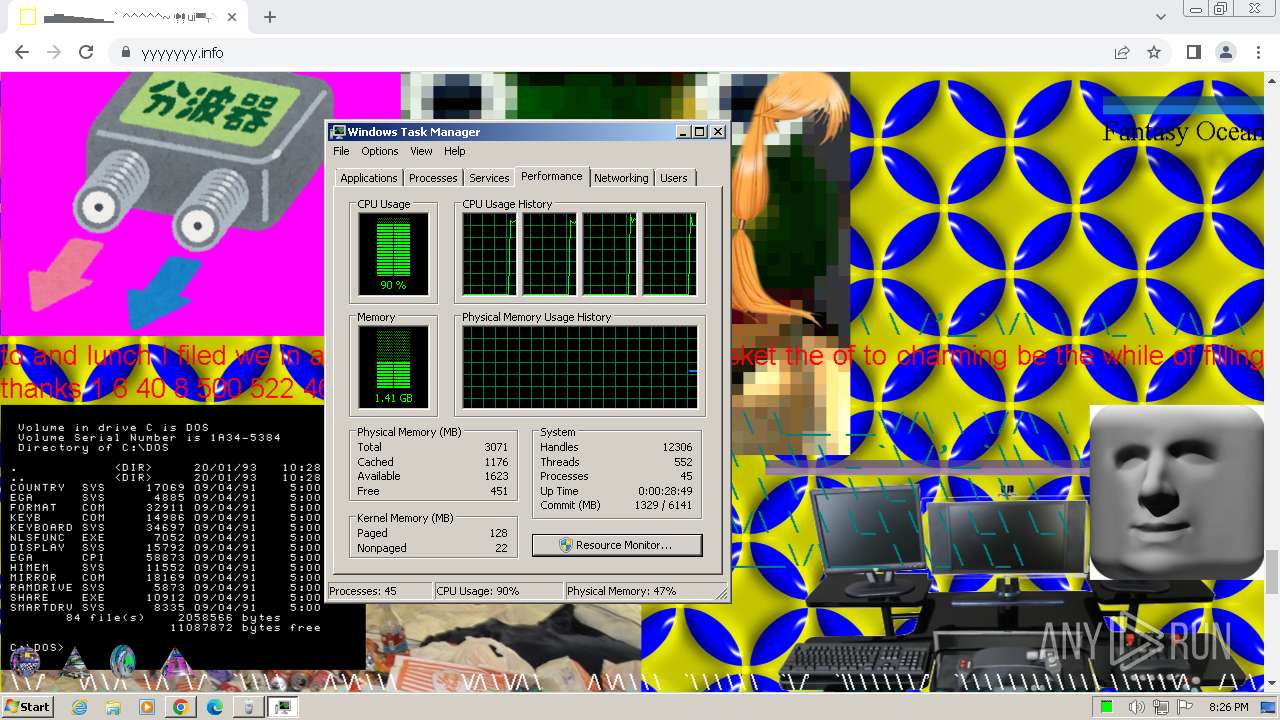Click the Task Manager title bar icon

tap(338, 132)
